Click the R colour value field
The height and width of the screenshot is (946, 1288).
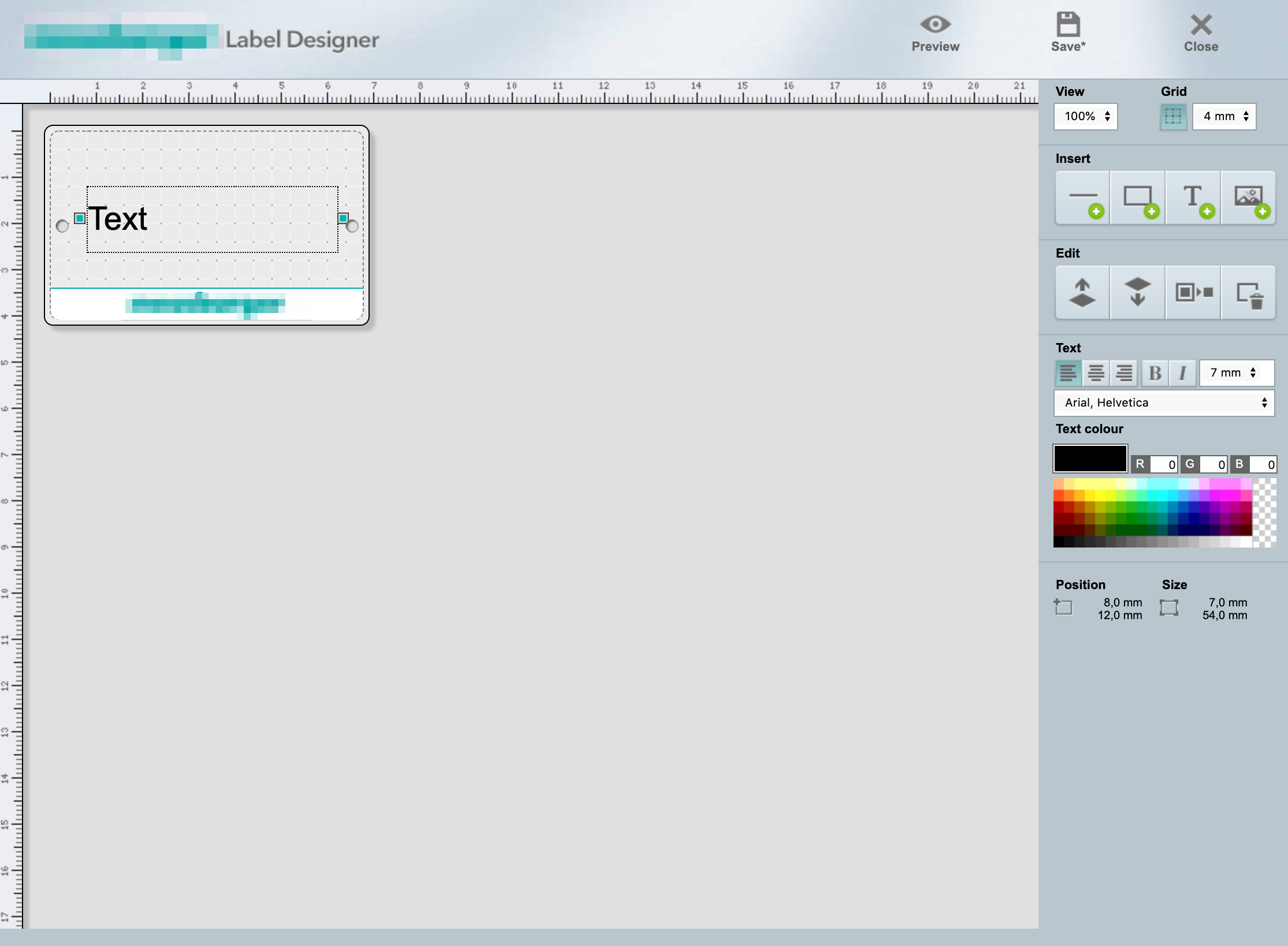click(x=1163, y=464)
